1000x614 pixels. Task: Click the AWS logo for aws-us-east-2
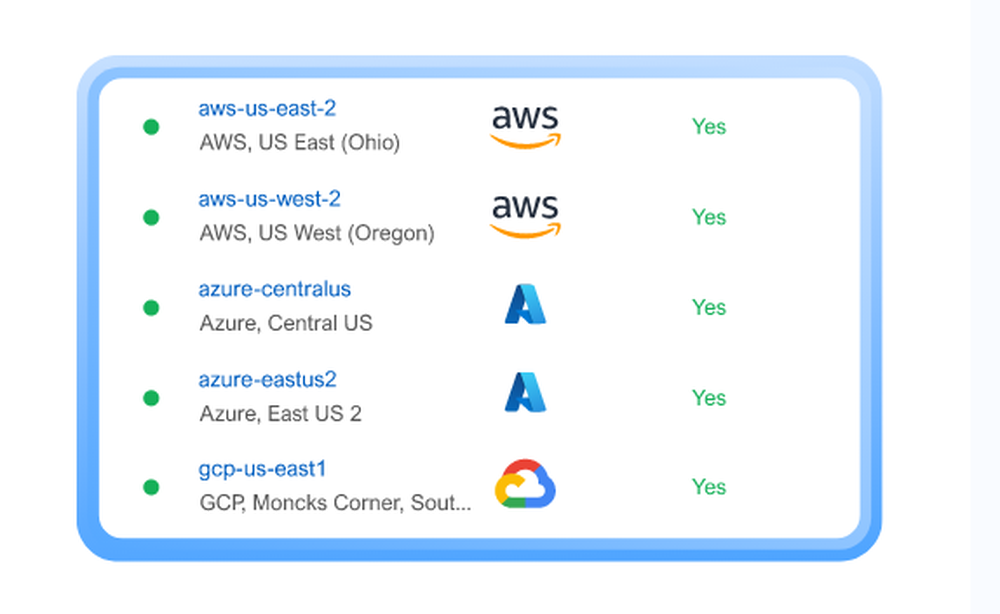[525, 126]
